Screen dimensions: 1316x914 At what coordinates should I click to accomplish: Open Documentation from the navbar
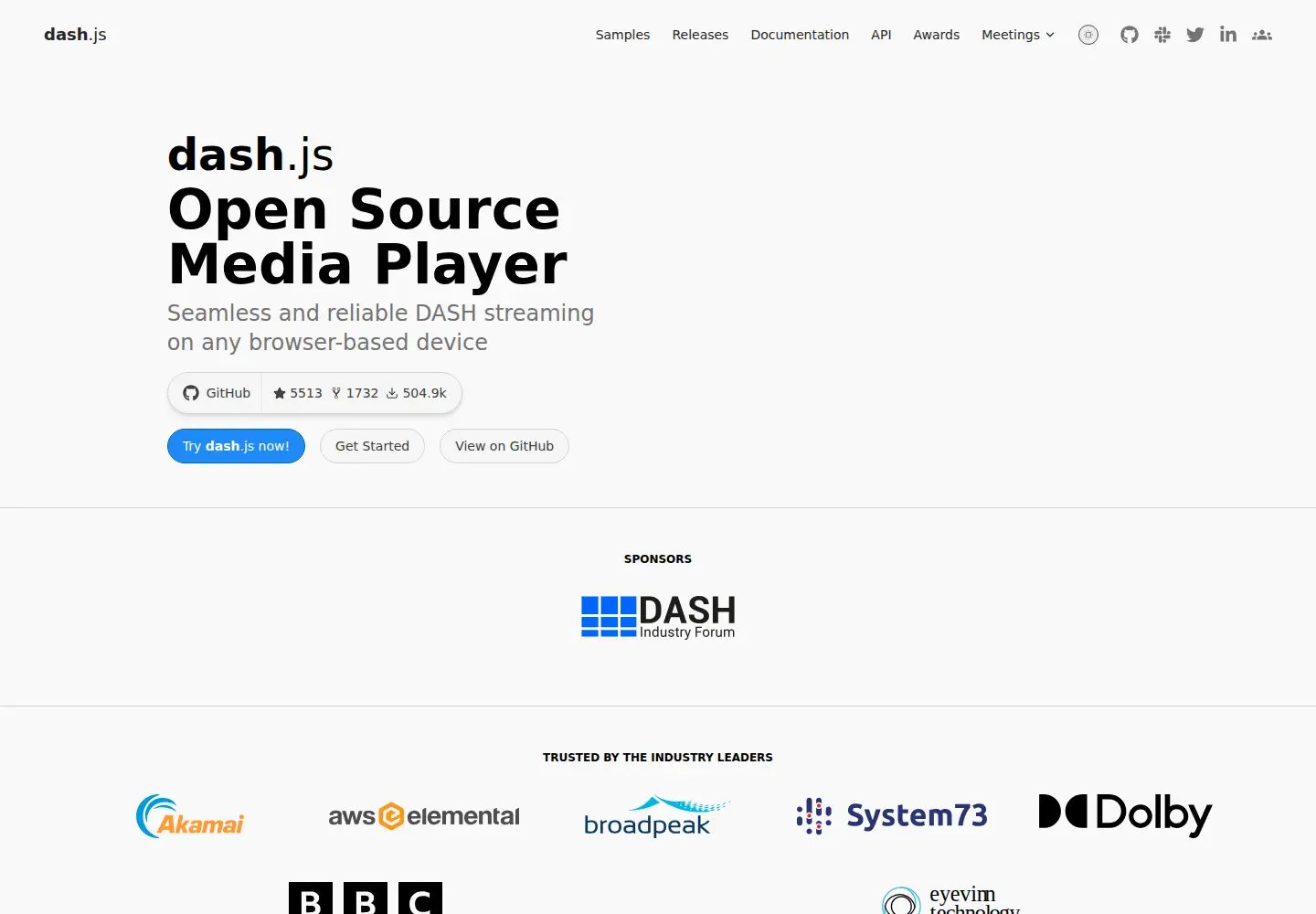(800, 35)
